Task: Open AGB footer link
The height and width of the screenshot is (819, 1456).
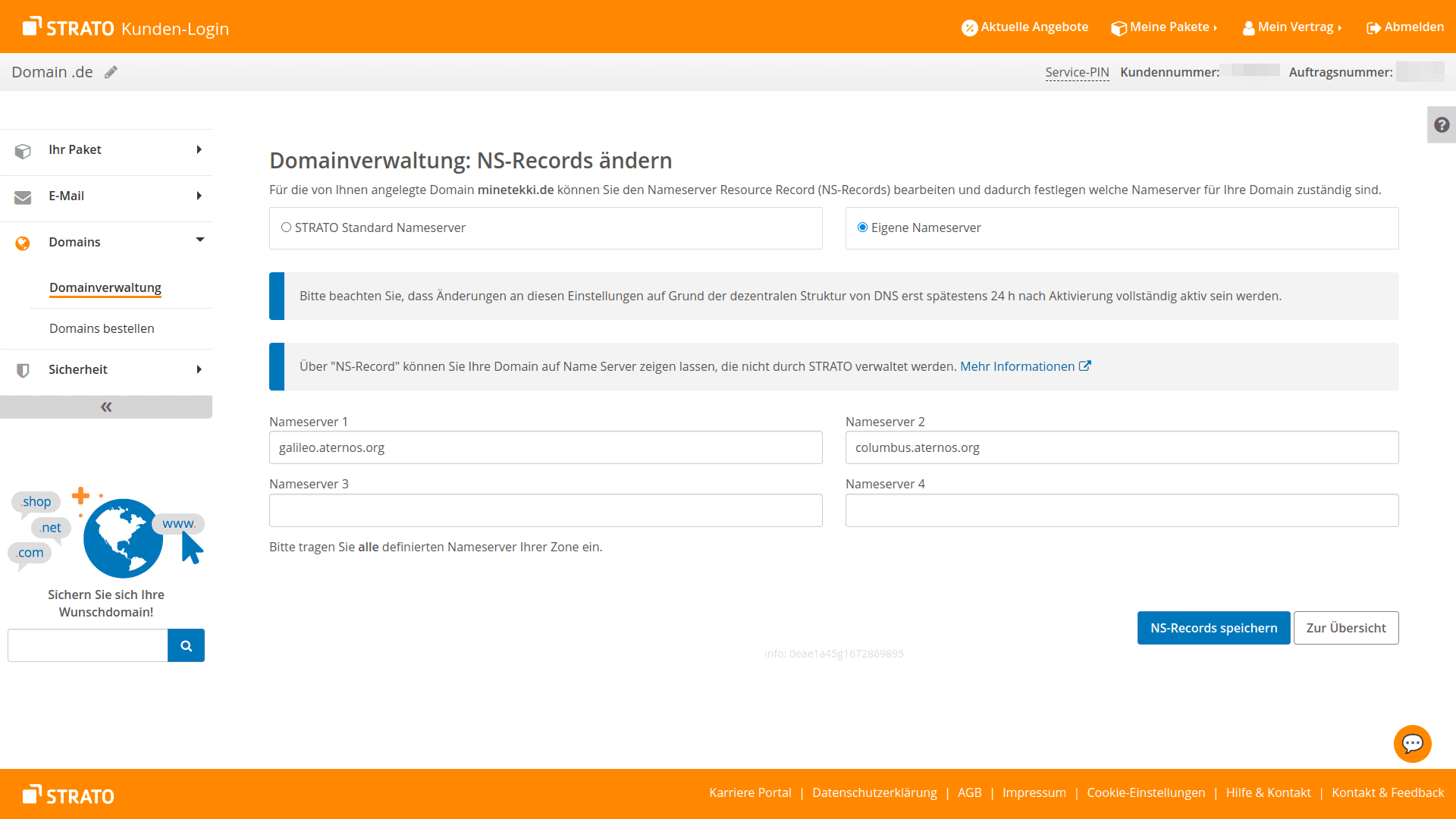Action: tap(969, 792)
